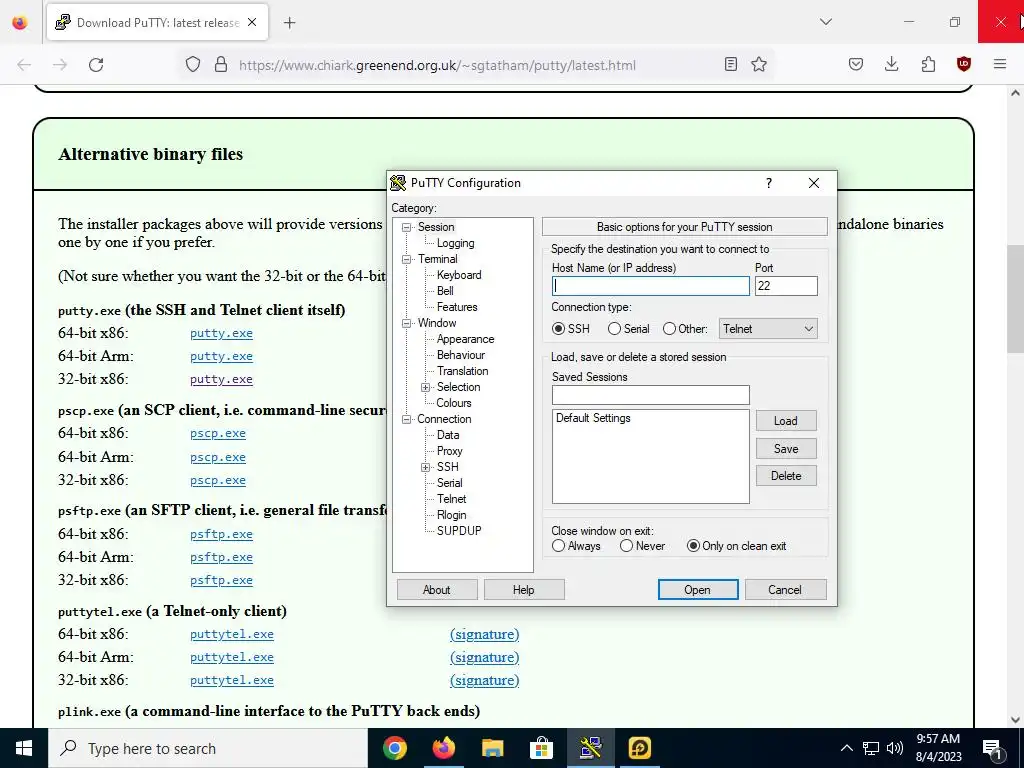Click the uBlock Origin toolbar icon

(964, 64)
